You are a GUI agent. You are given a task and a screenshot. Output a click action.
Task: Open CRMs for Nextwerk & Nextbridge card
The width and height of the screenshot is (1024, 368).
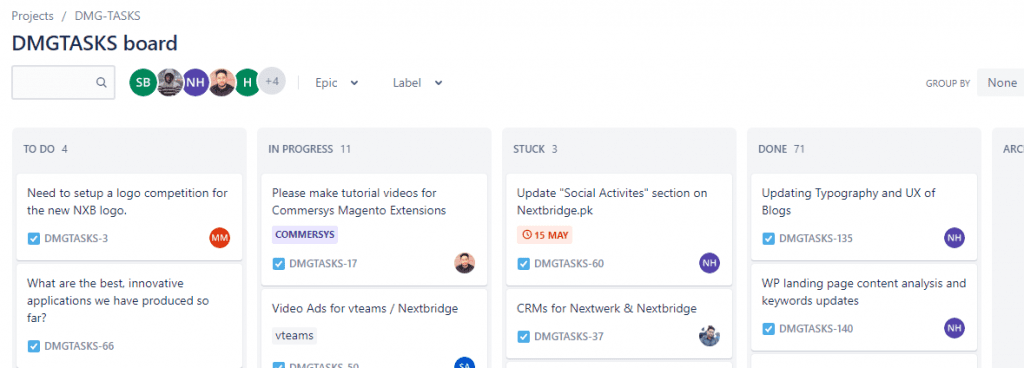tap(619, 324)
